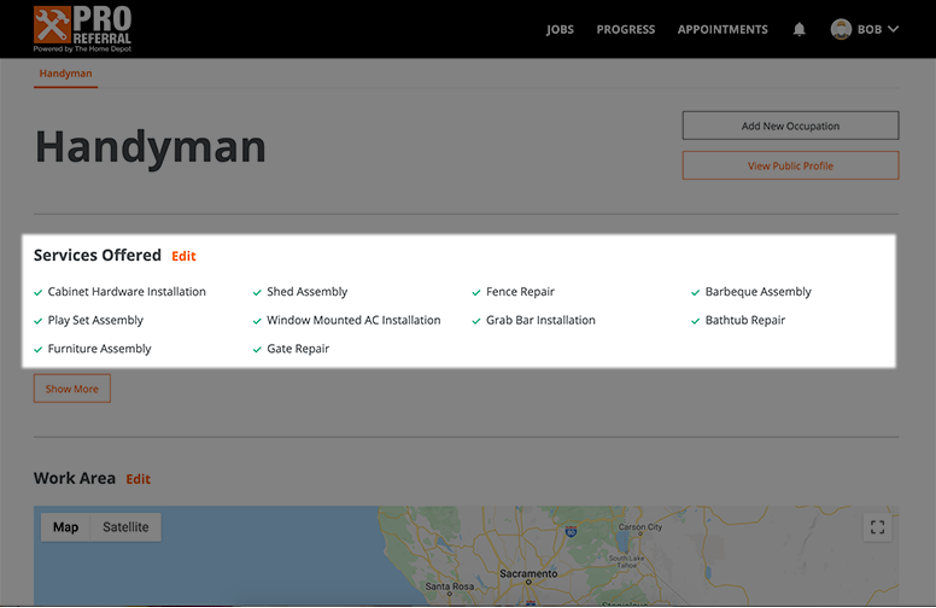This screenshot has width=936, height=608.
Task: Click the checkmark beside Bathtub Repair
Action: pos(694,320)
